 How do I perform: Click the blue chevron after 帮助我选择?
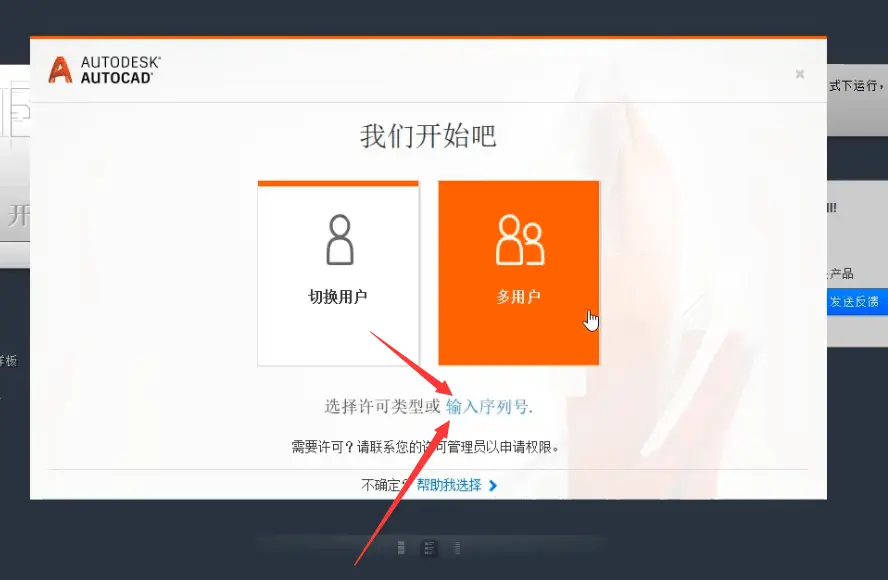493,485
